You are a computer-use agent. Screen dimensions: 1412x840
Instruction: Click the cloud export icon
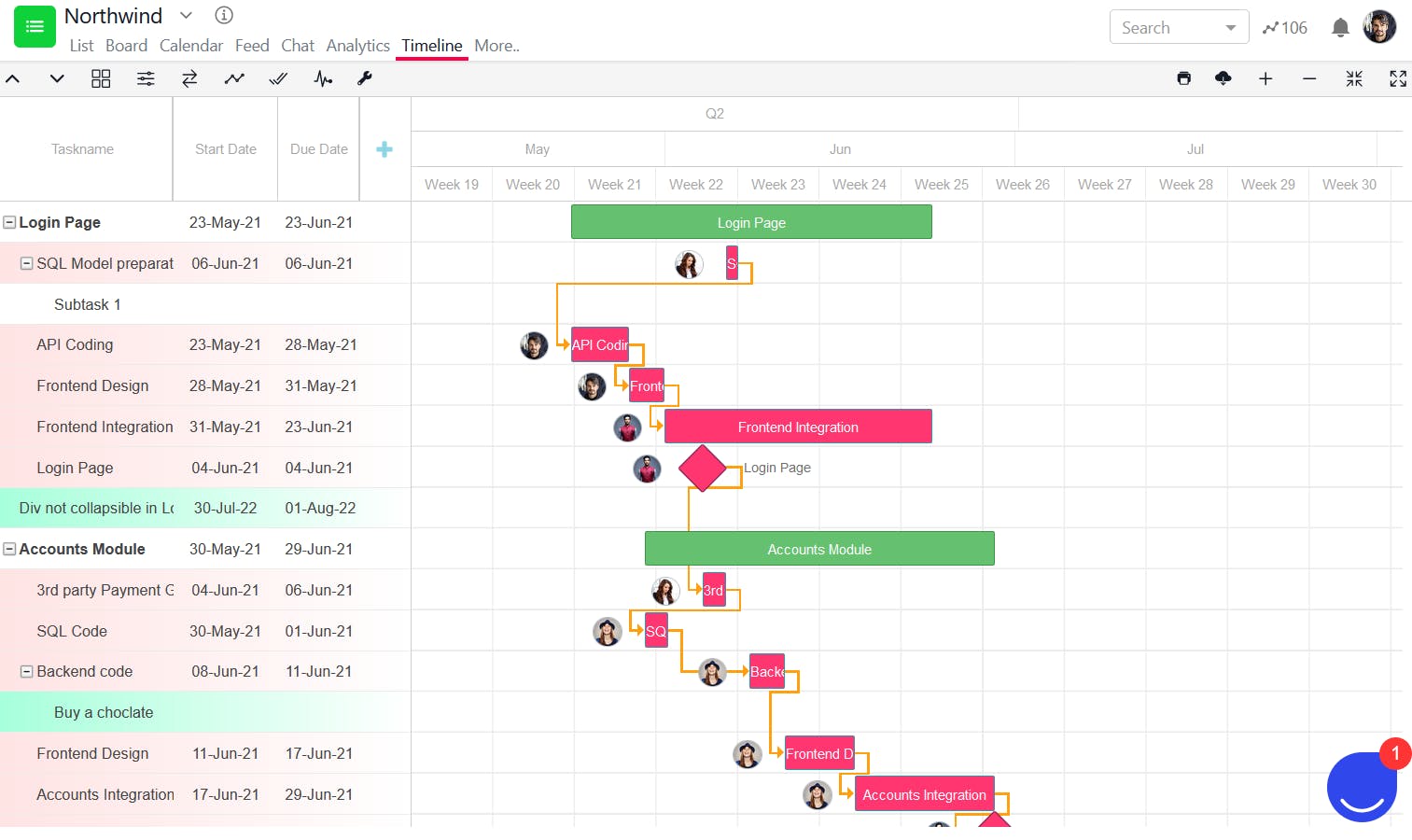(x=1223, y=78)
